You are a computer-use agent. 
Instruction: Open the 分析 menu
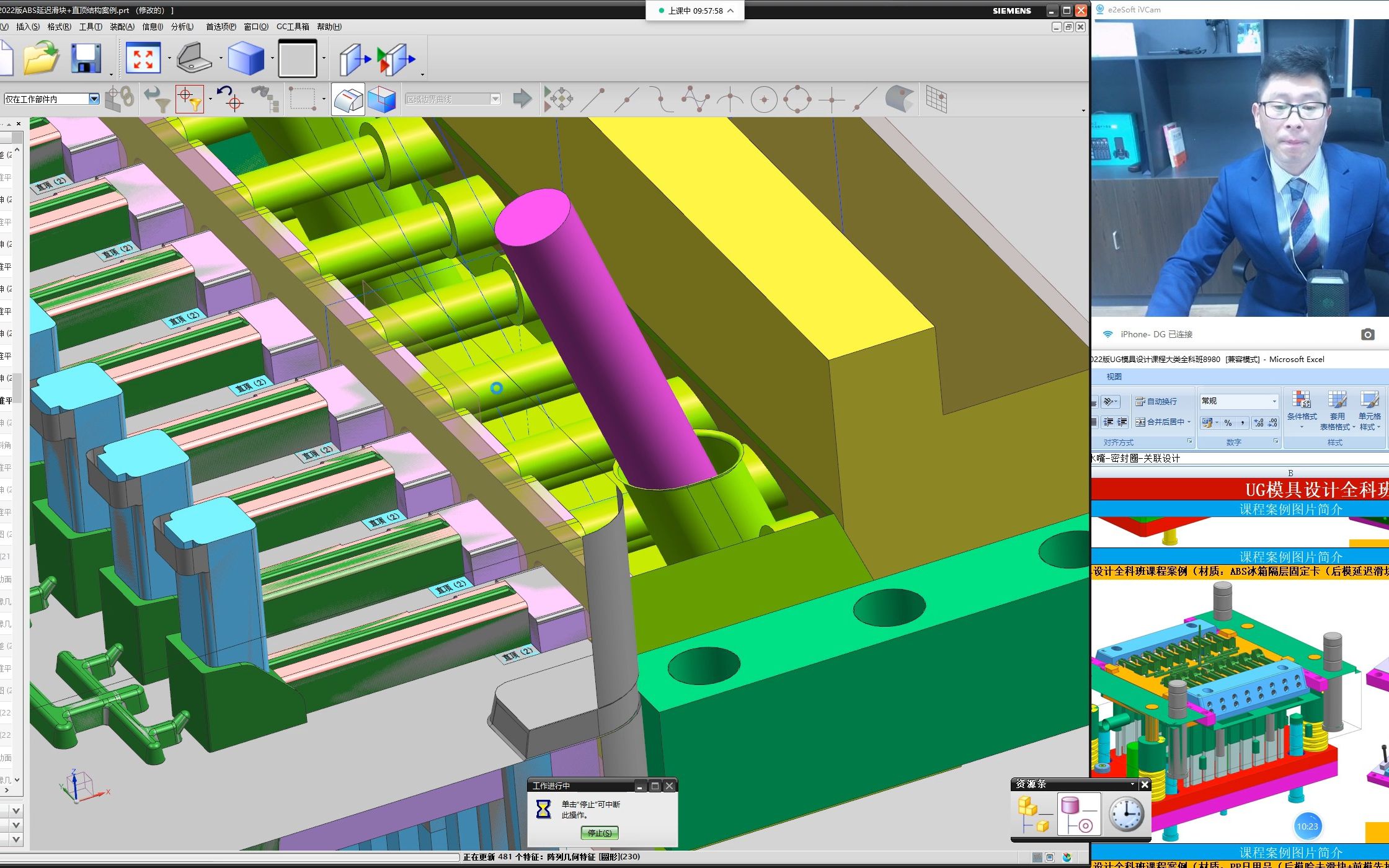click(x=182, y=27)
